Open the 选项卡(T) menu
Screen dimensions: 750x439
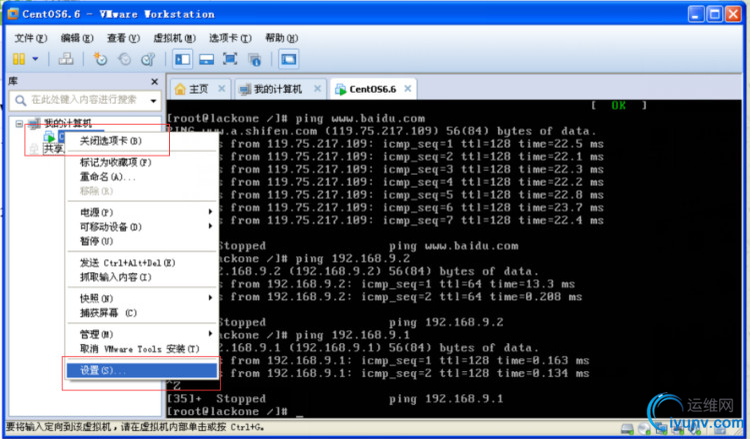pyautogui.click(x=230, y=38)
